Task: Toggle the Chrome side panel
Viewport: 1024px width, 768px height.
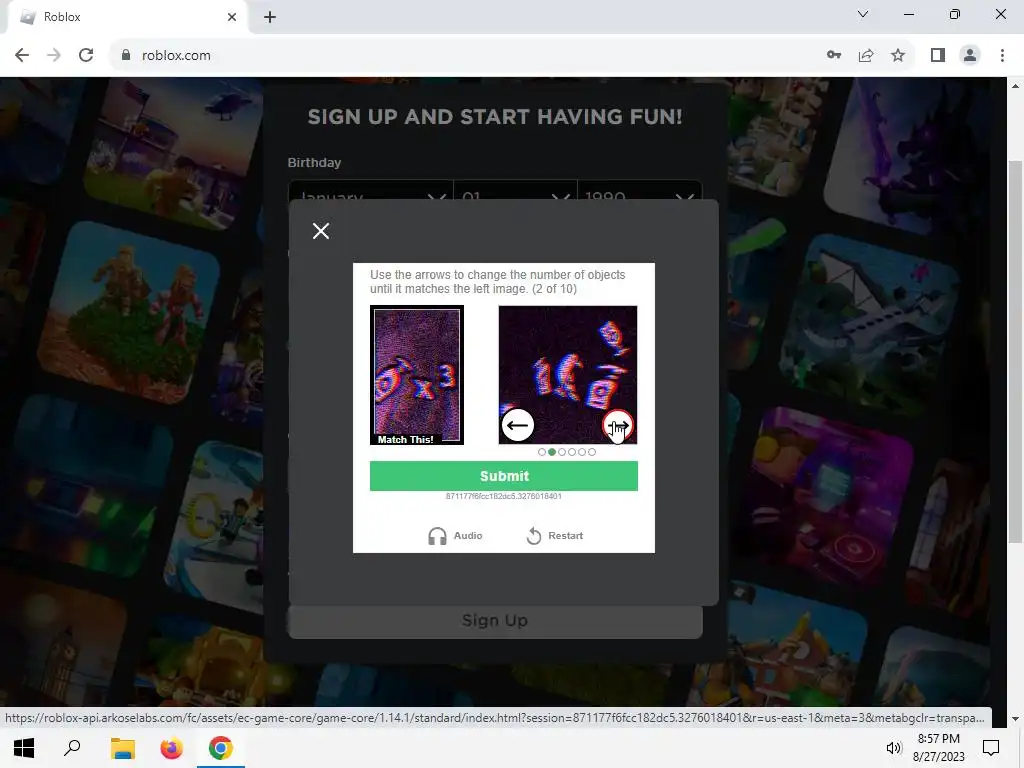Action: [938, 56]
